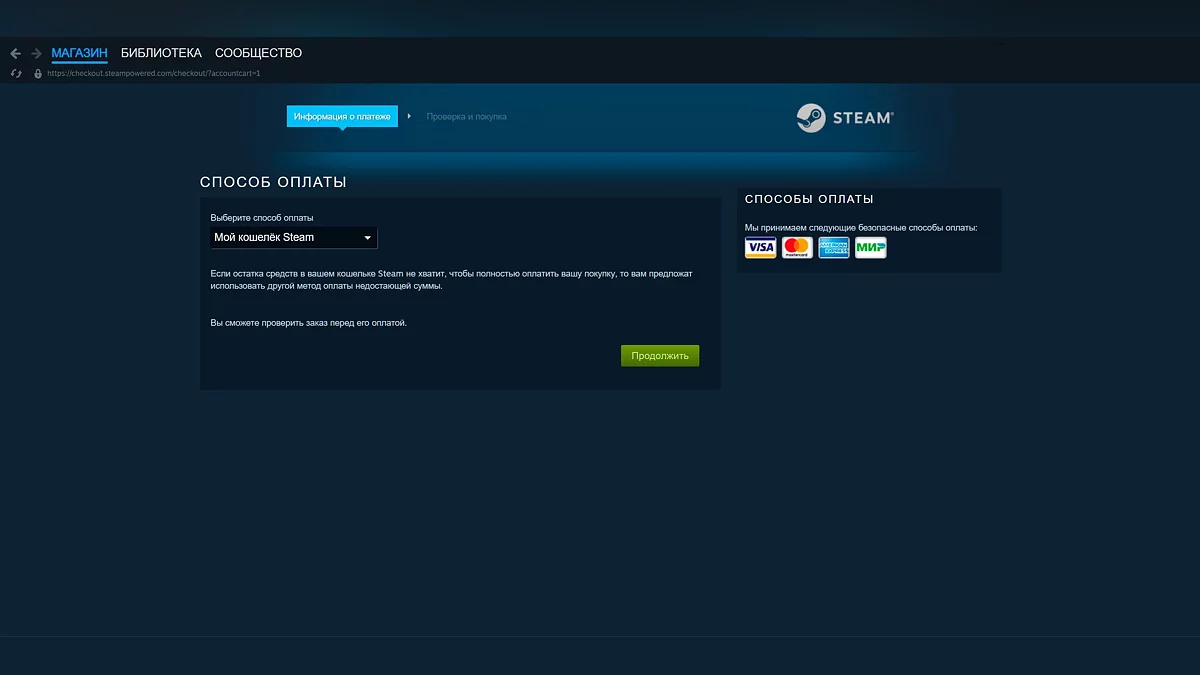Click the checkout URL address field
Screen dimensions: 1200x675
coord(153,73)
